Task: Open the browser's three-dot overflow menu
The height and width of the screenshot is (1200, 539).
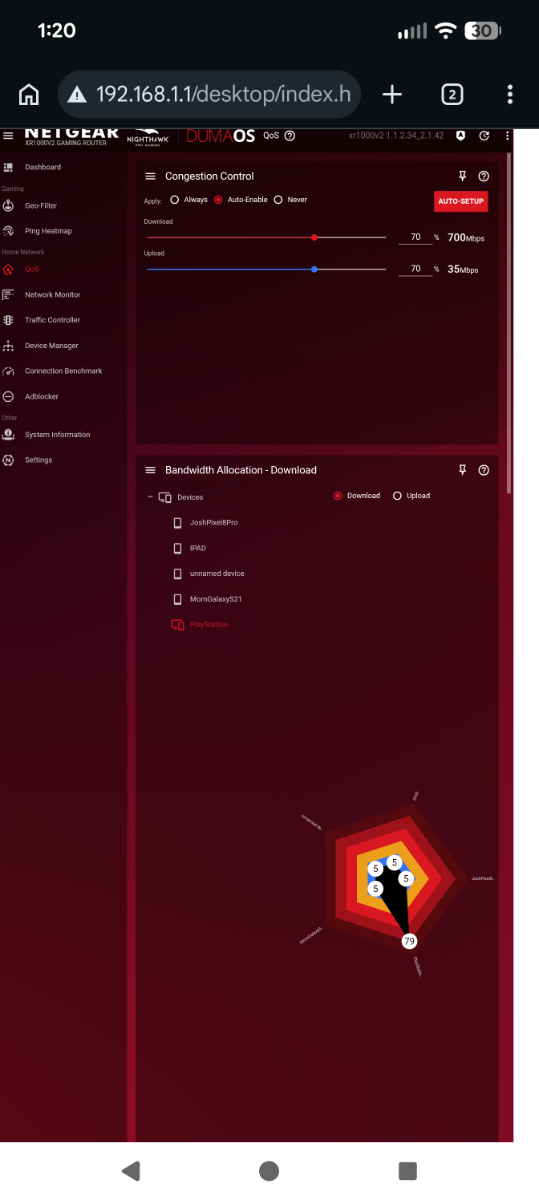Action: point(510,94)
